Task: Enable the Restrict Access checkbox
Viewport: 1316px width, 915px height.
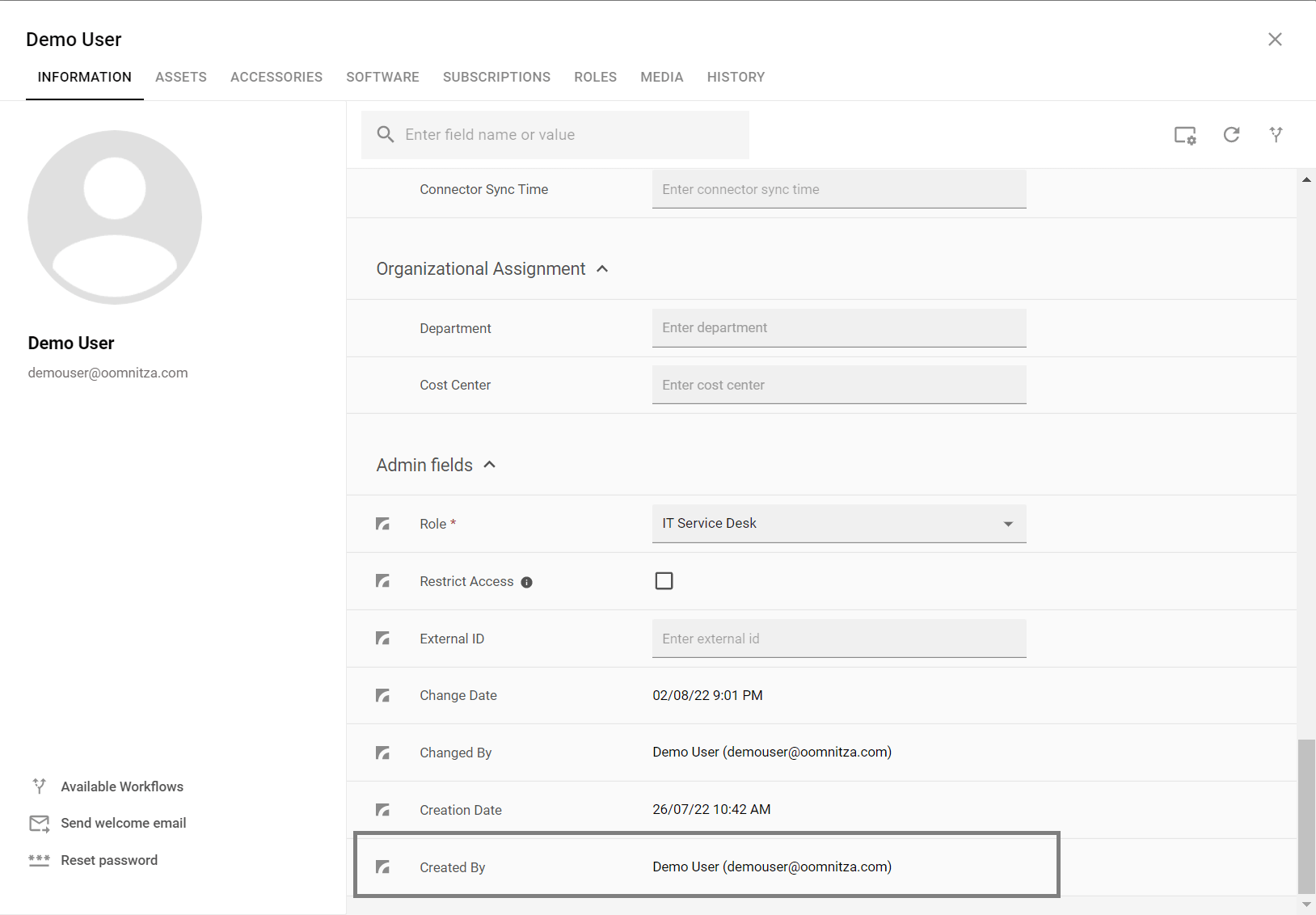Action: [664, 580]
